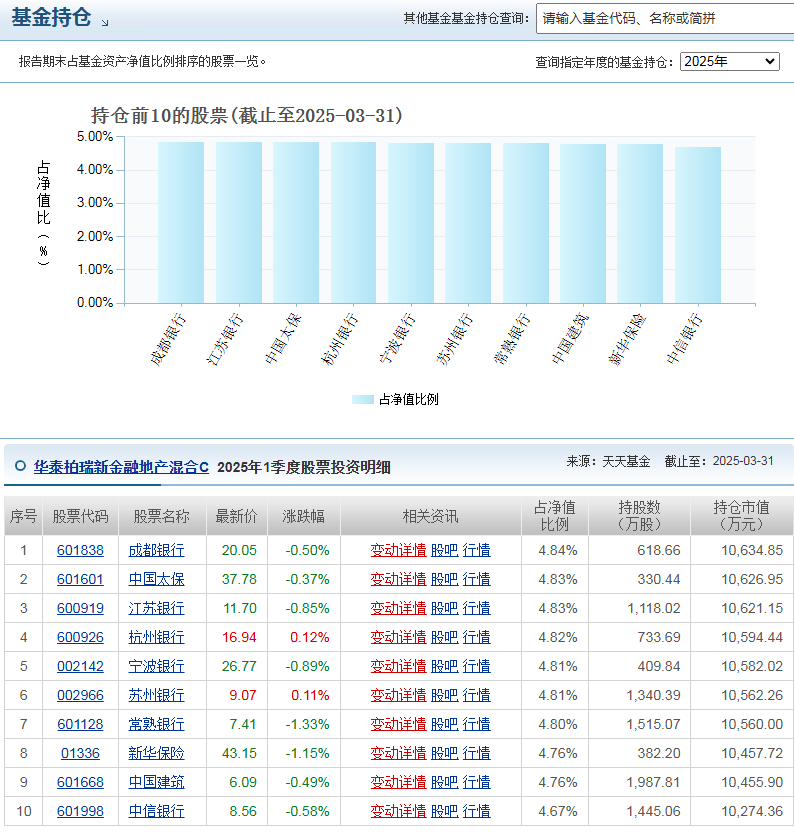Open the 成都银行 stock name link
This screenshot has width=794, height=832.
click(157, 550)
